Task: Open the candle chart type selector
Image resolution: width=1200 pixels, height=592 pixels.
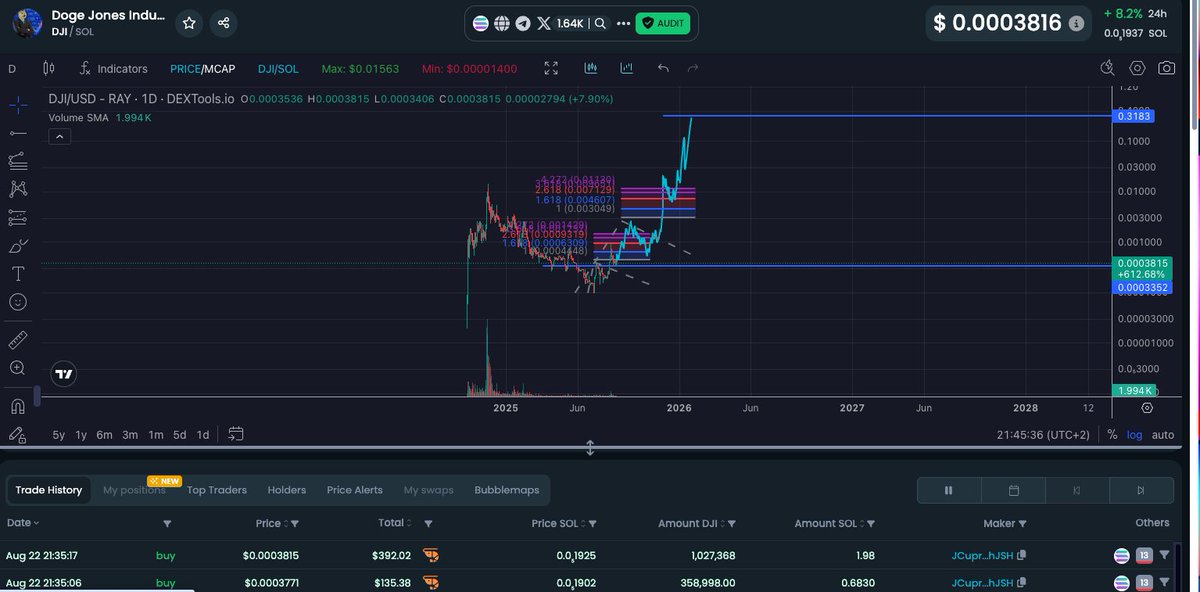Action: click(x=49, y=68)
